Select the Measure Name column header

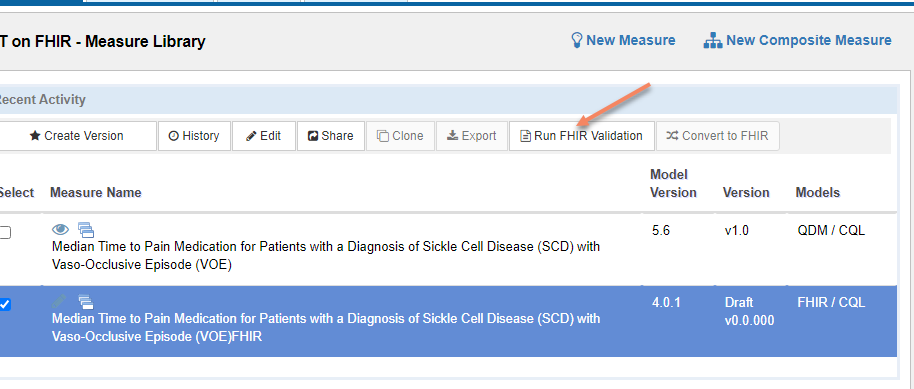96,192
